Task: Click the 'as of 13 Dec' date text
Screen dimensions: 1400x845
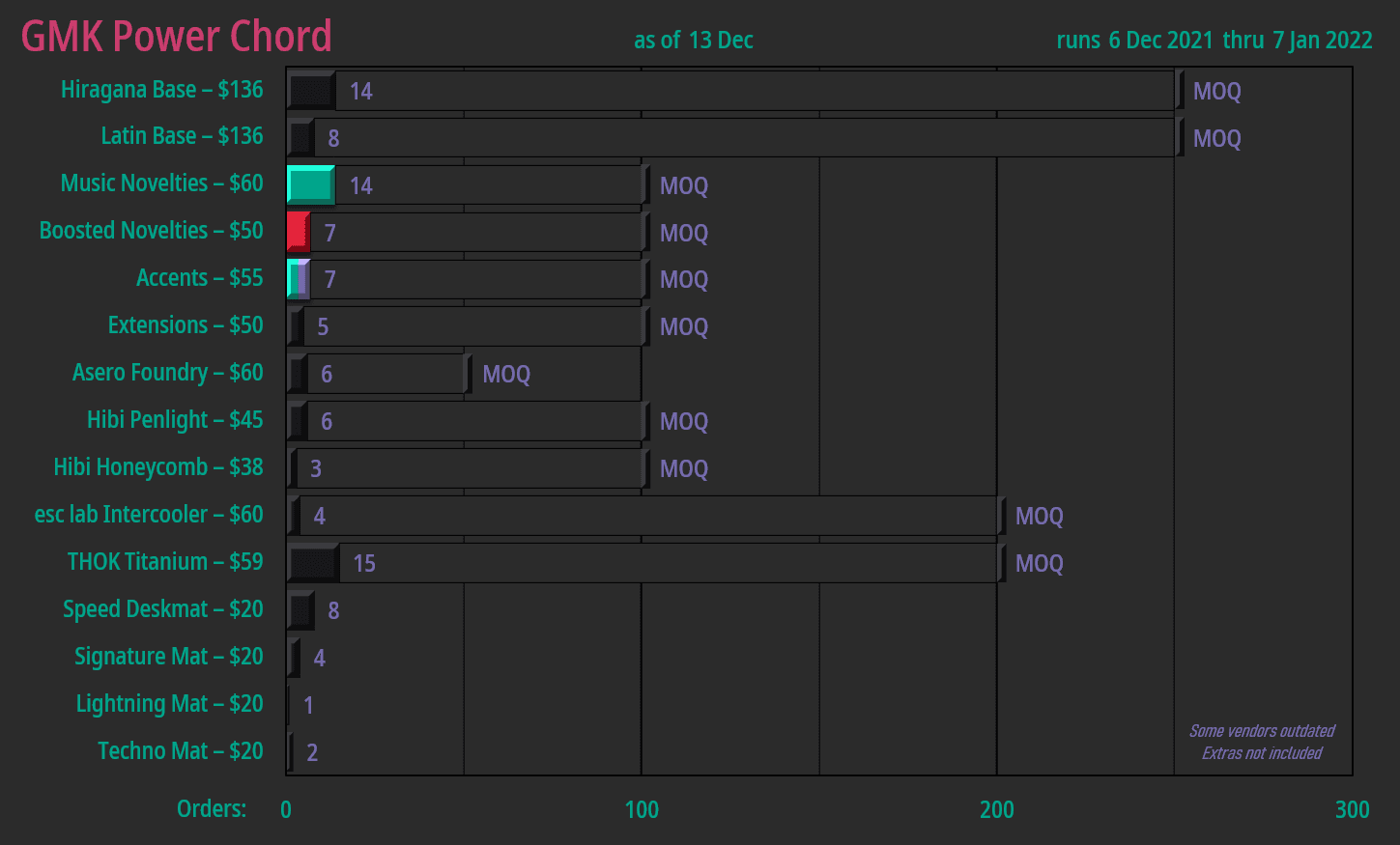Action: click(x=693, y=41)
